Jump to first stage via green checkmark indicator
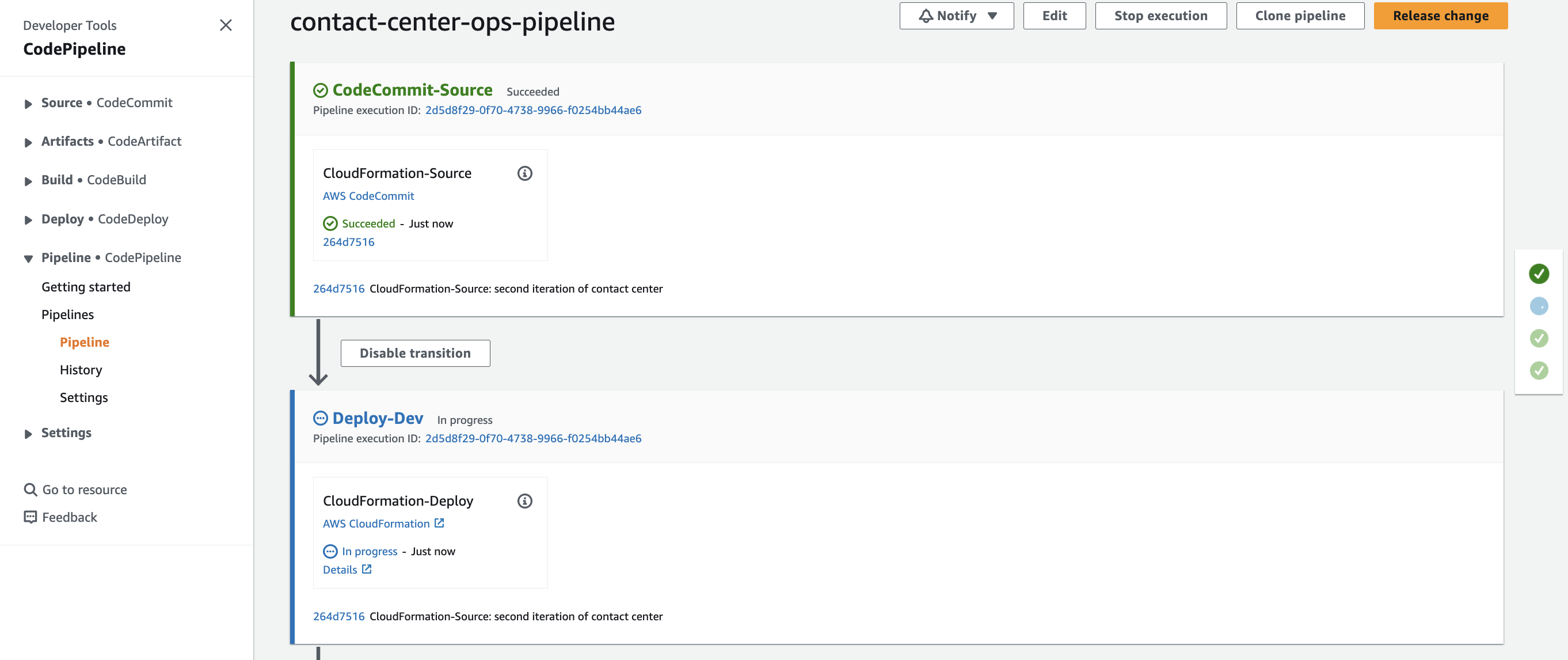The image size is (1568, 660). click(1539, 274)
